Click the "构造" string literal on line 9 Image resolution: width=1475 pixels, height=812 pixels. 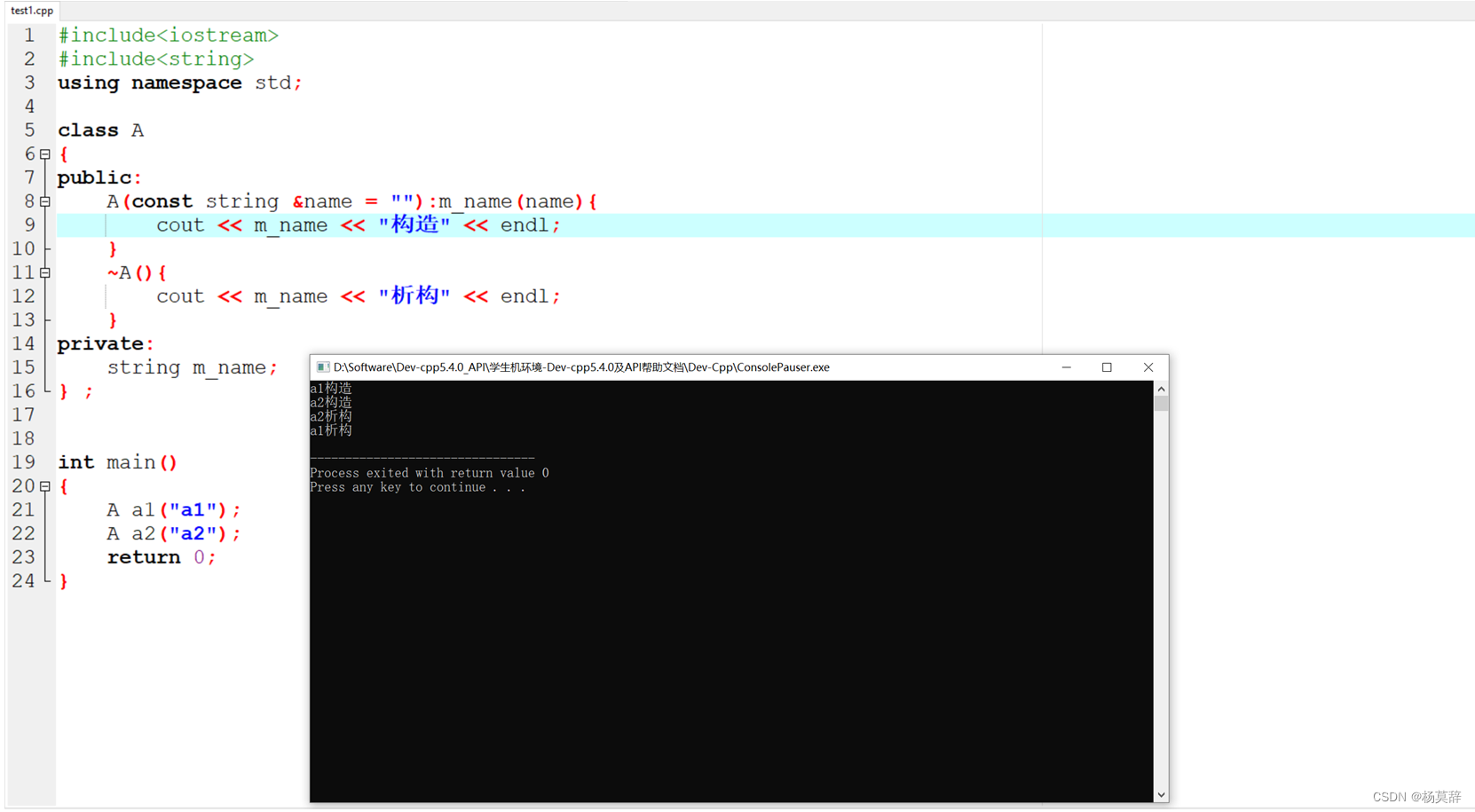[414, 225]
